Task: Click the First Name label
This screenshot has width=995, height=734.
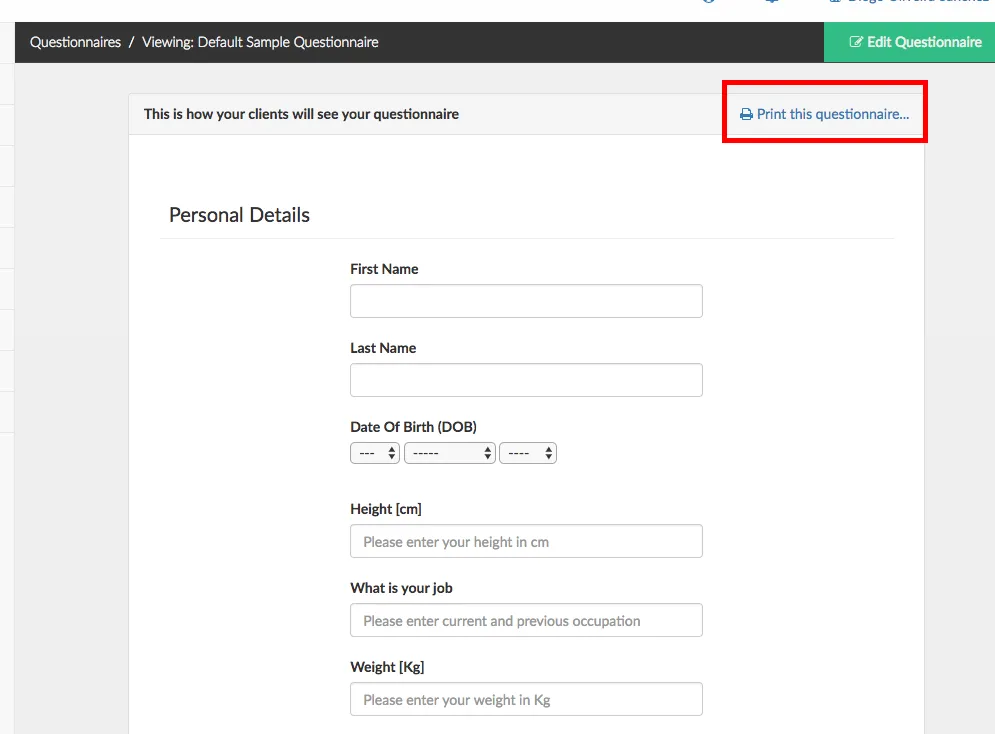Action: pyautogui.click(x=384, y=269)
